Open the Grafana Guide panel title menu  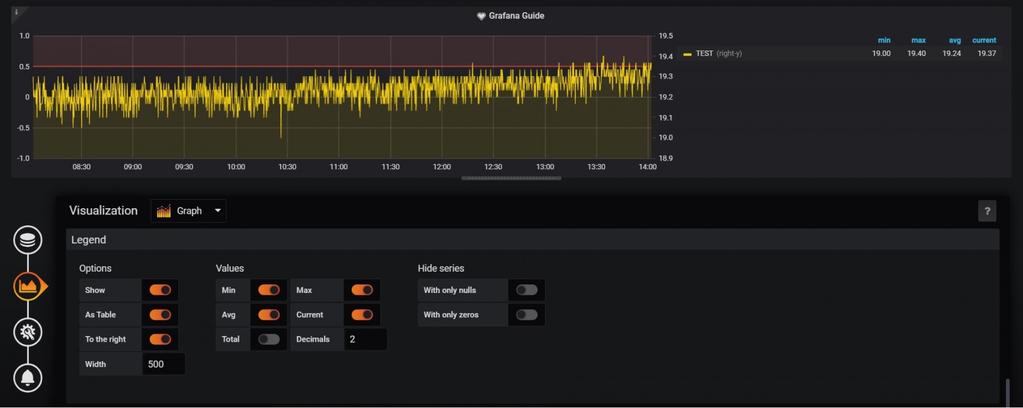coord(516,16)
